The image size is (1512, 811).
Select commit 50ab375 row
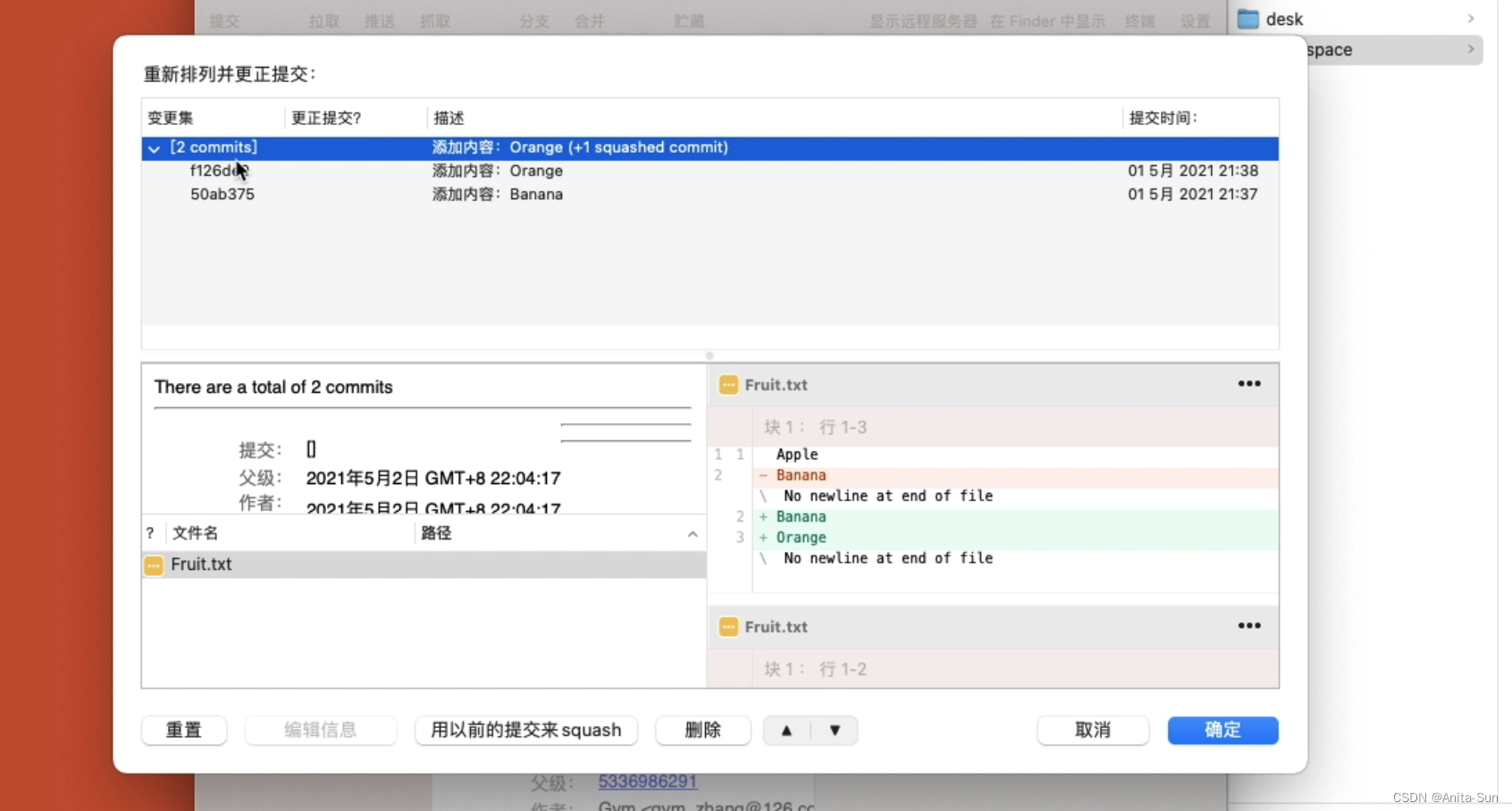click(x=710, y=194)
